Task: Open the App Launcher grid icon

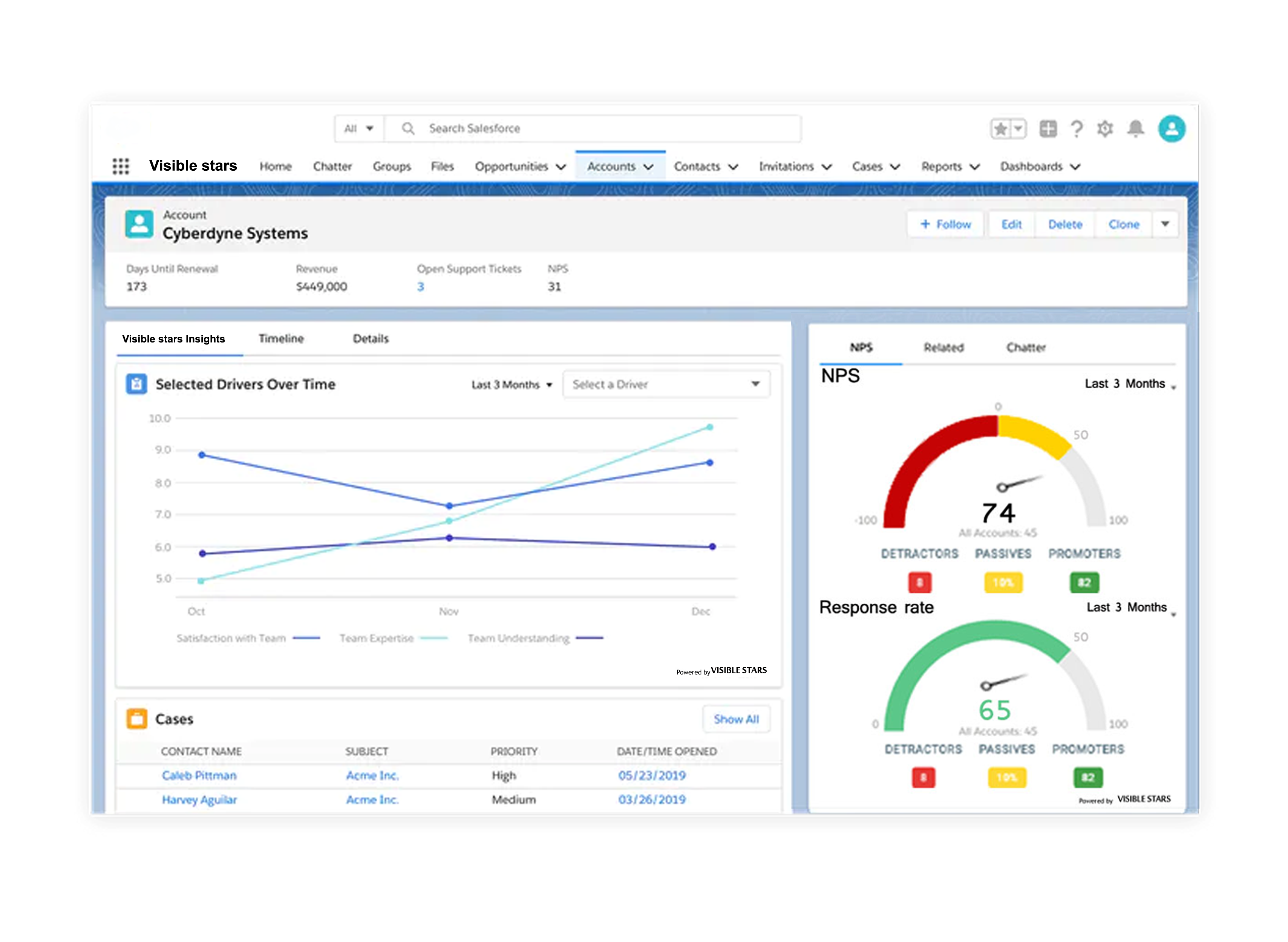Action: (x=120, y=166)
